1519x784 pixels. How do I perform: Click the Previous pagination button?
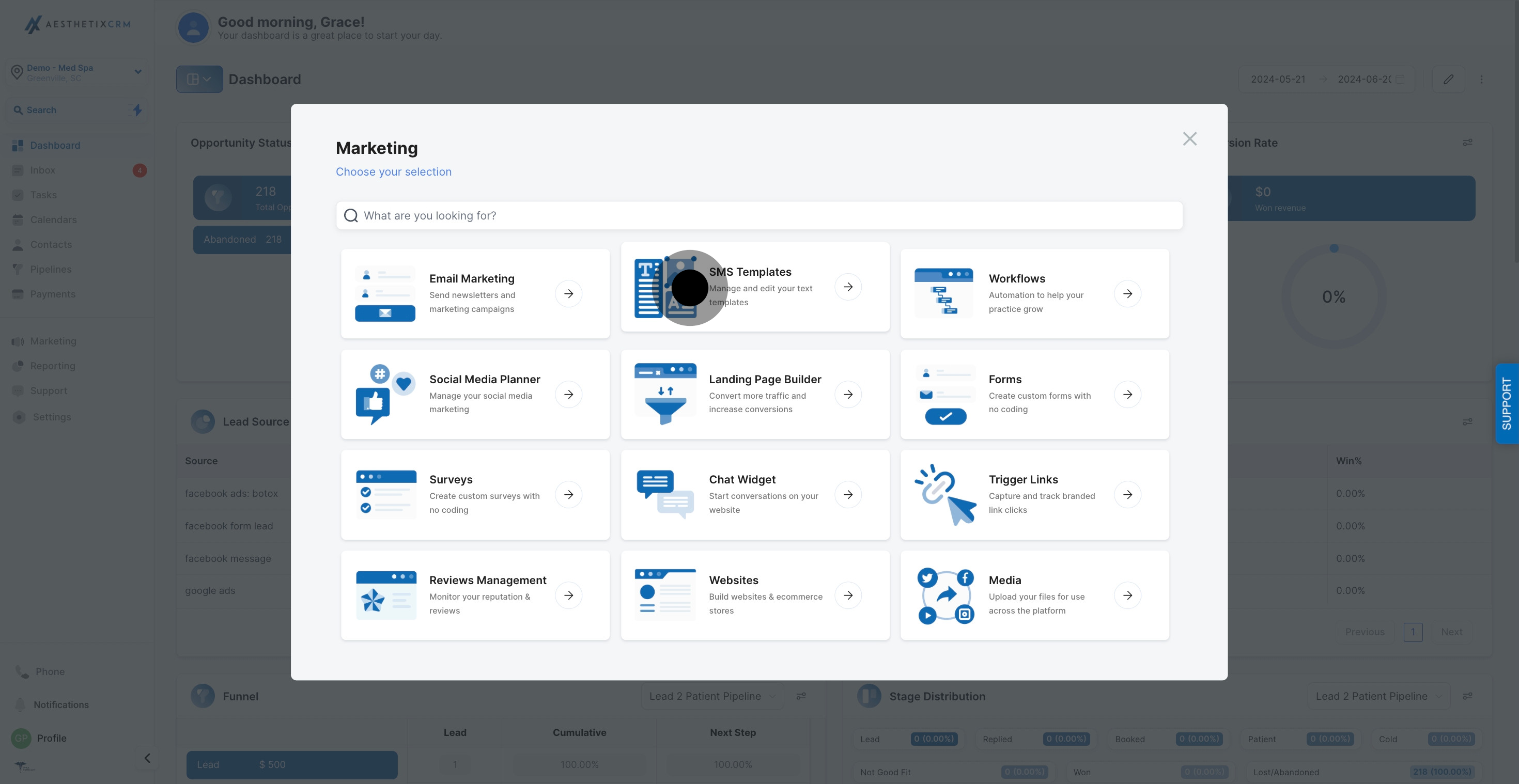pyautogui.click(x=1365, y=632)
